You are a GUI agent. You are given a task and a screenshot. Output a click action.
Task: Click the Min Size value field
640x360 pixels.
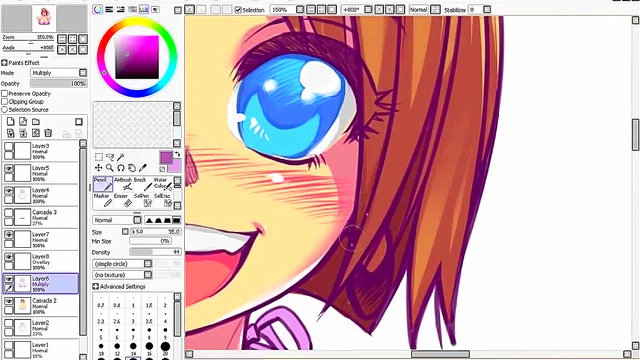(150, 241)
